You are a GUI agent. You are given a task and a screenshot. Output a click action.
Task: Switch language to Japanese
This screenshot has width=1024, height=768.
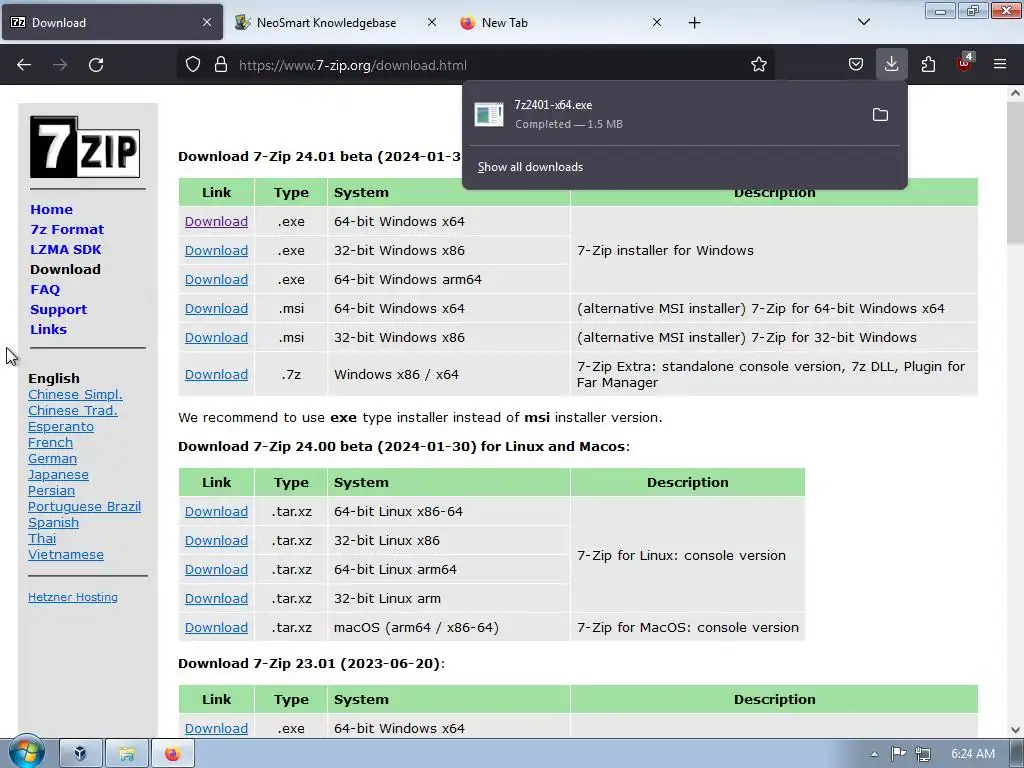58,475
